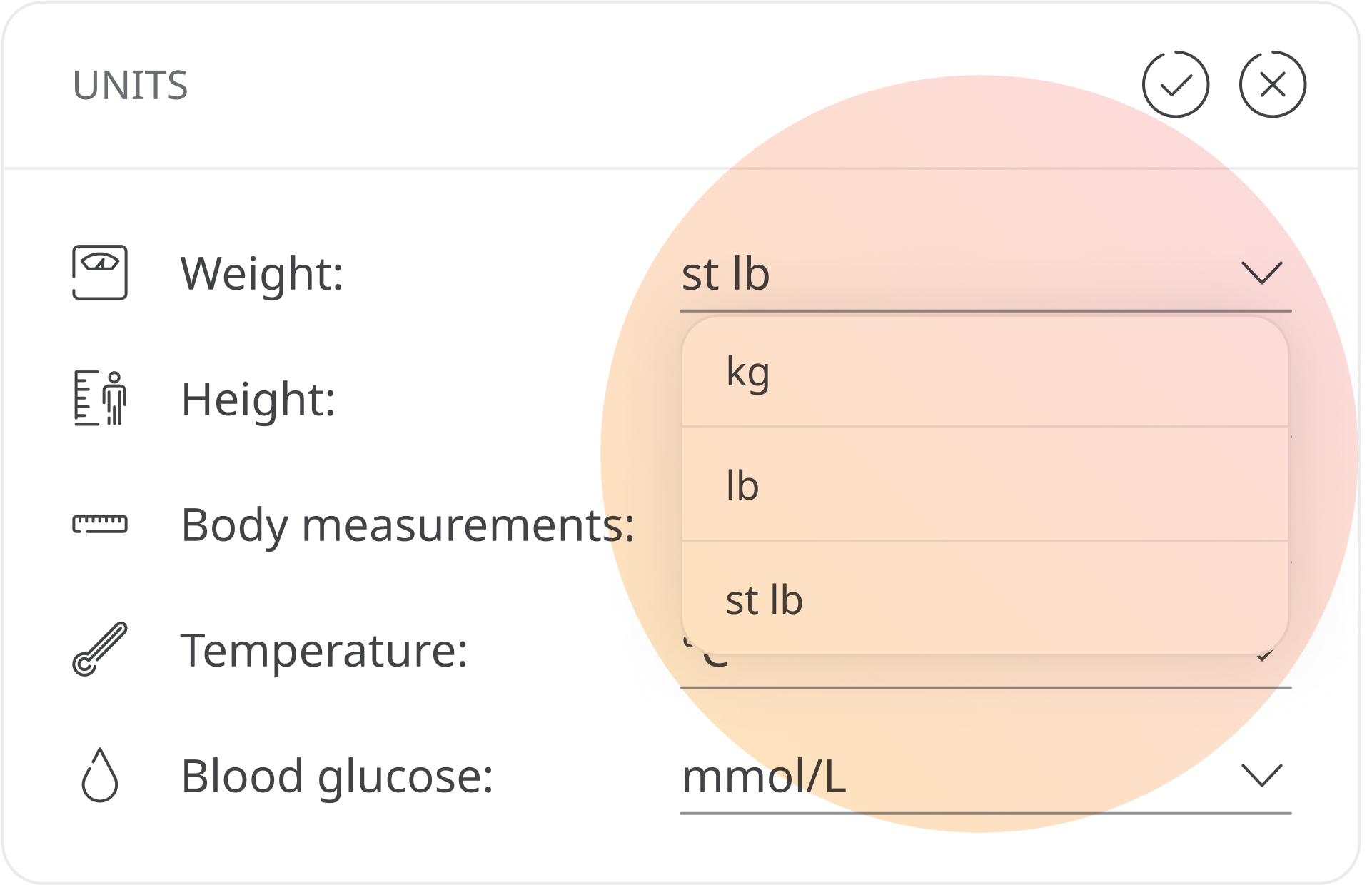Screen dimensions: 1372x885
Task: Click the Weight selected value st lb
Action: (x=726, y=274)
